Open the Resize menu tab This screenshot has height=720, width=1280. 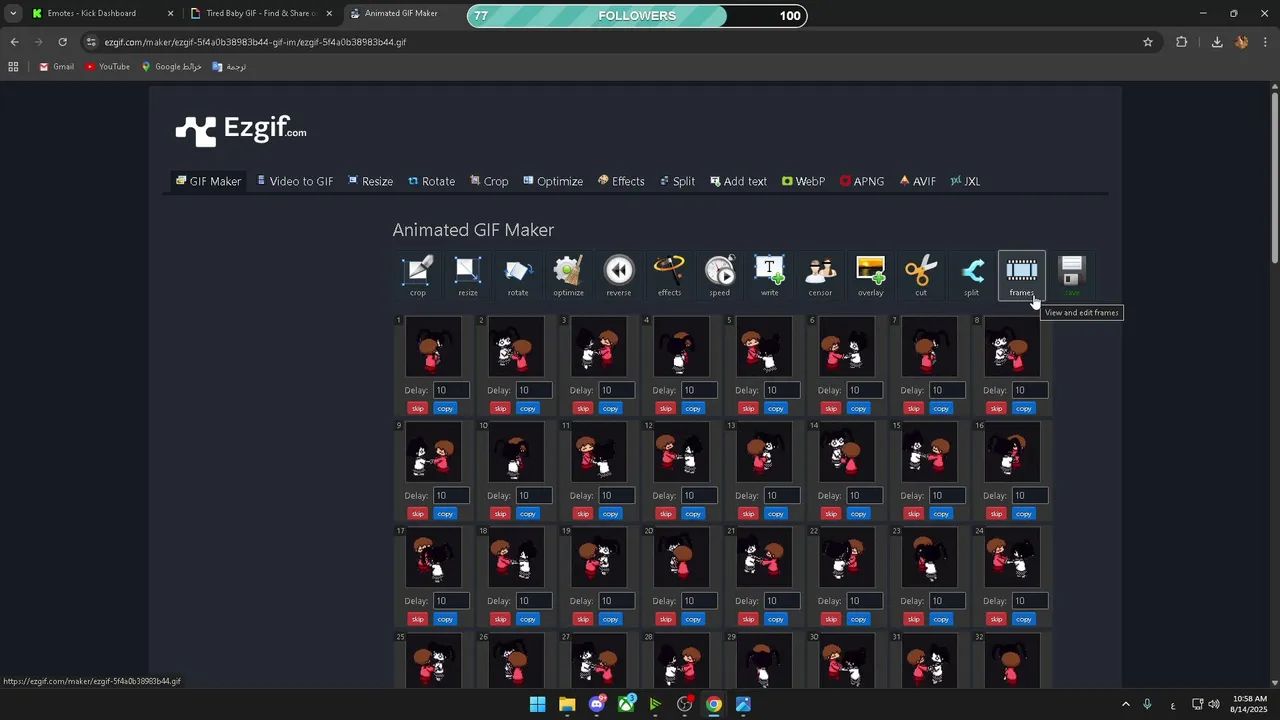(370, 181)
